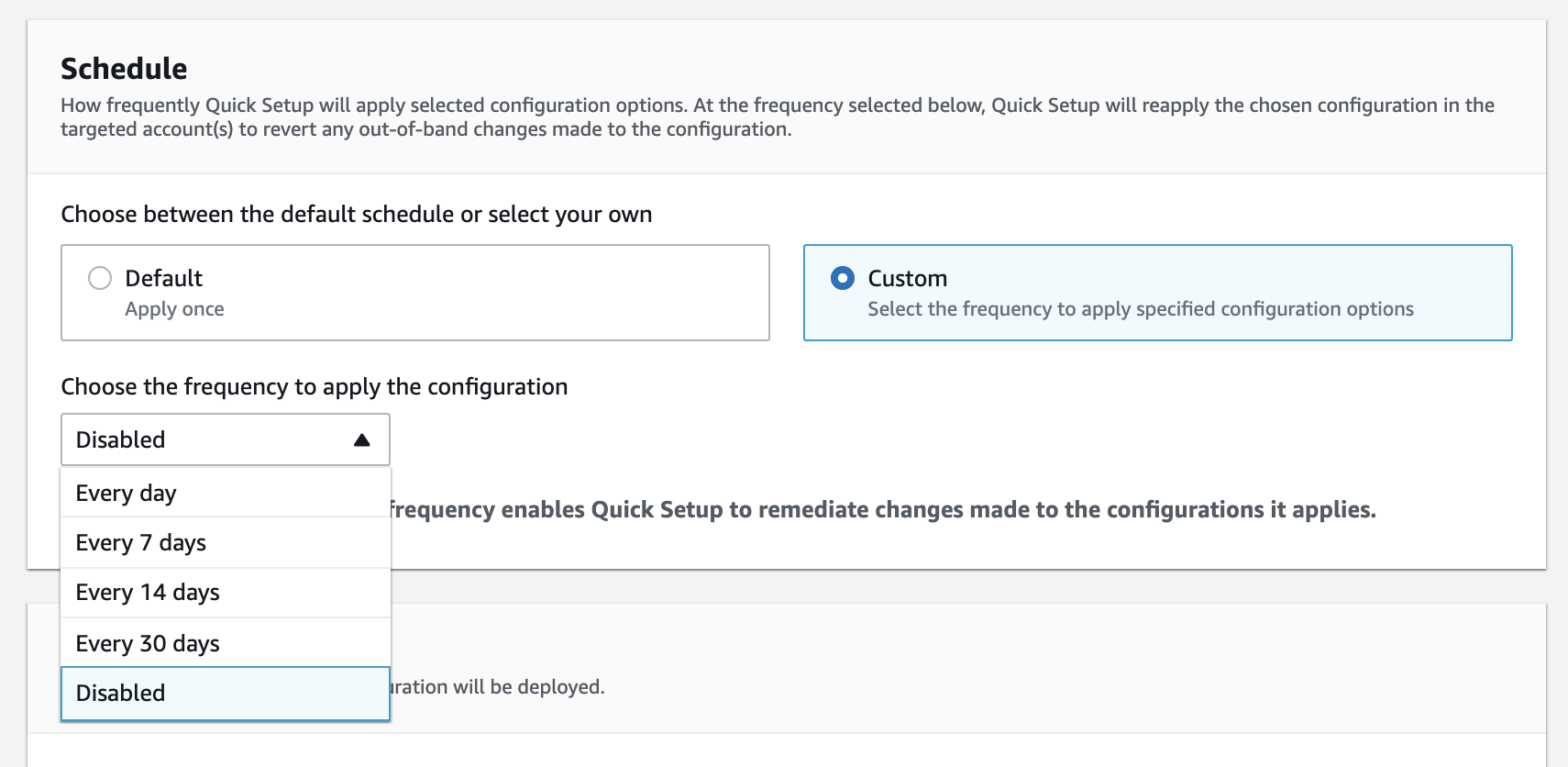Click the Schedule section heading
Viewport: 1568px width, 767px height.
point(123,67)
